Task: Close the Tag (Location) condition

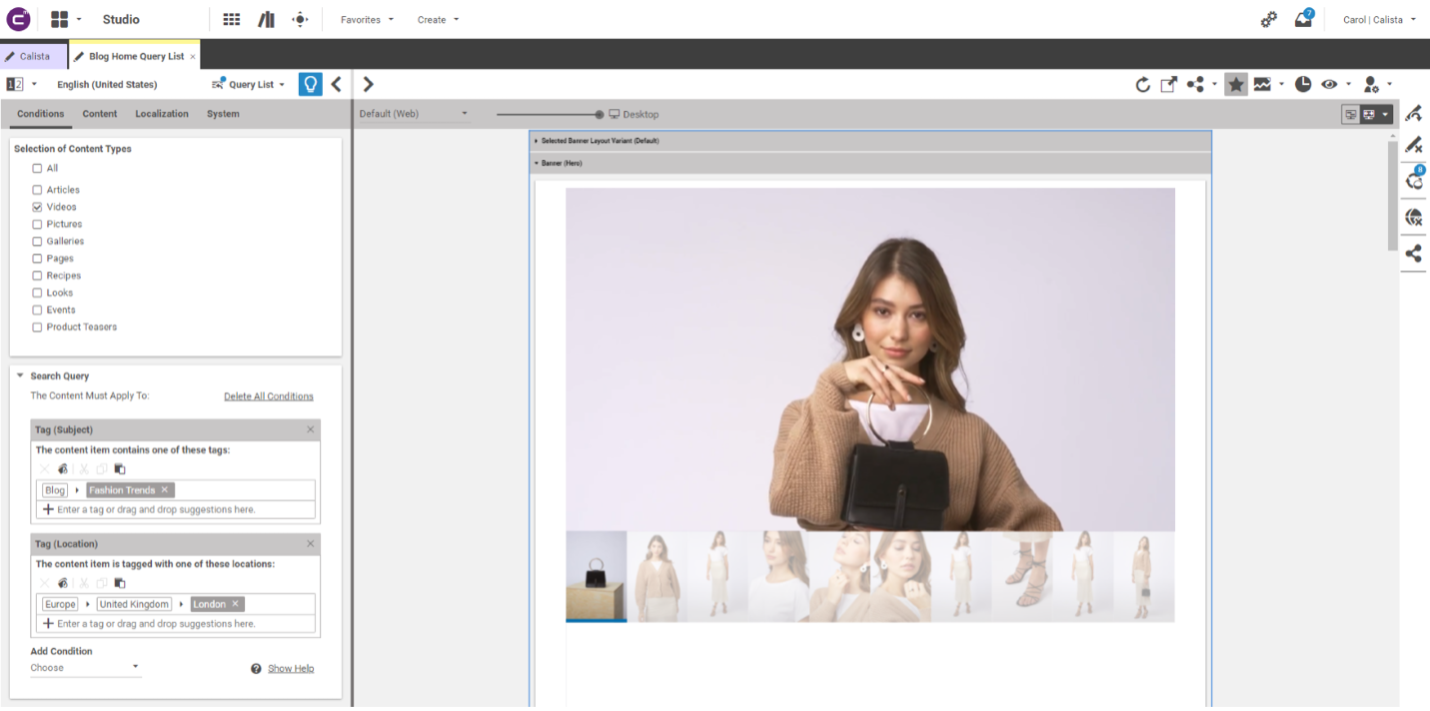Action: (x=310, y=544)
